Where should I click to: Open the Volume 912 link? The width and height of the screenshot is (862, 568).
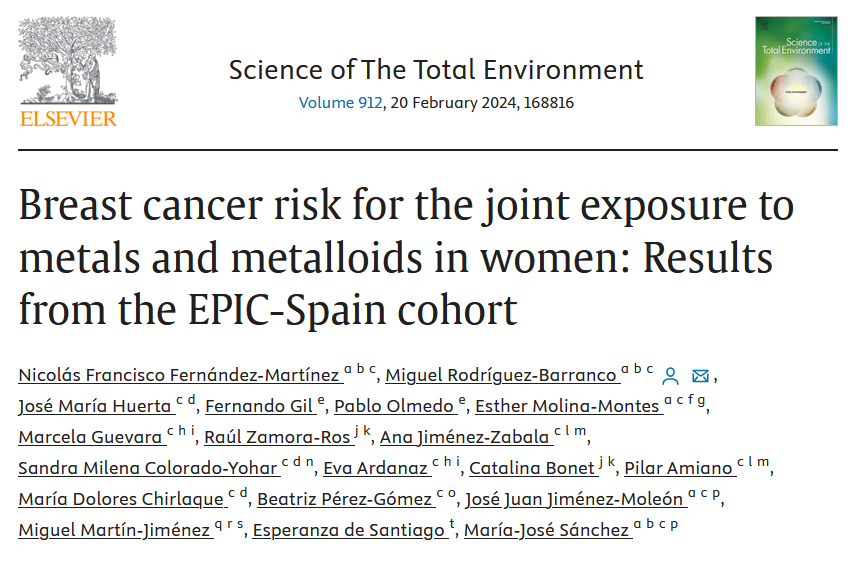coord(340,103)
